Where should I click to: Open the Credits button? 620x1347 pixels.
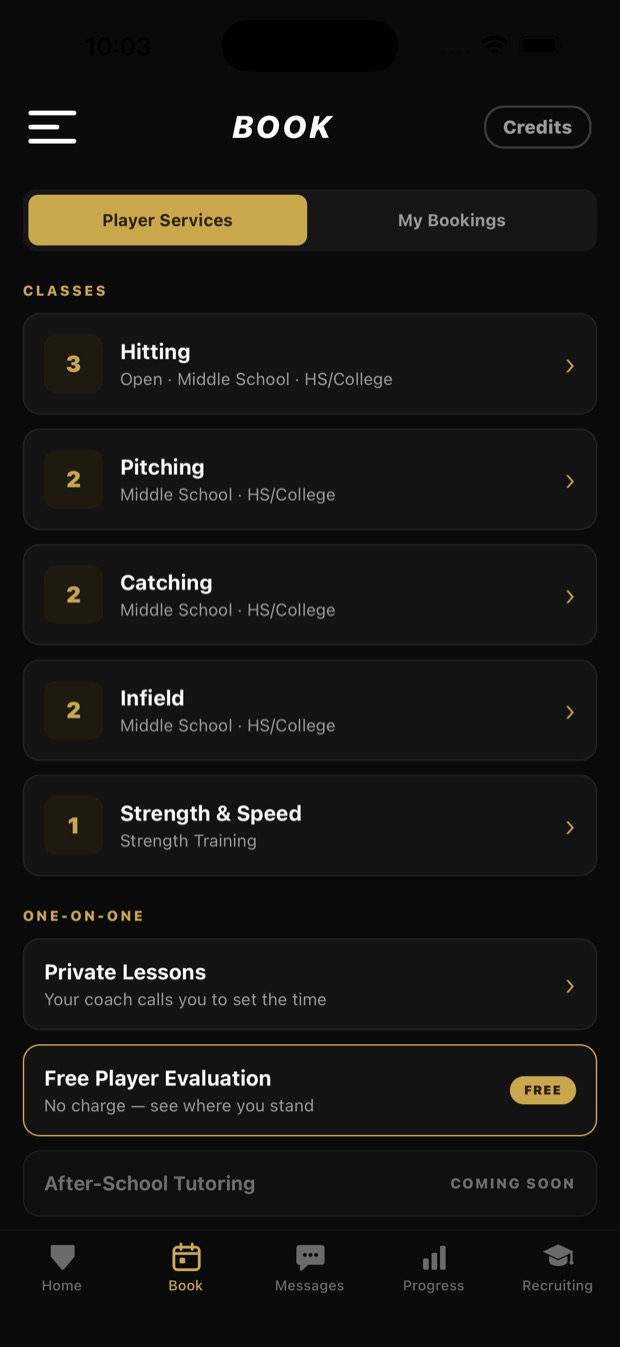pyautogui.click(x=538, y=127)
